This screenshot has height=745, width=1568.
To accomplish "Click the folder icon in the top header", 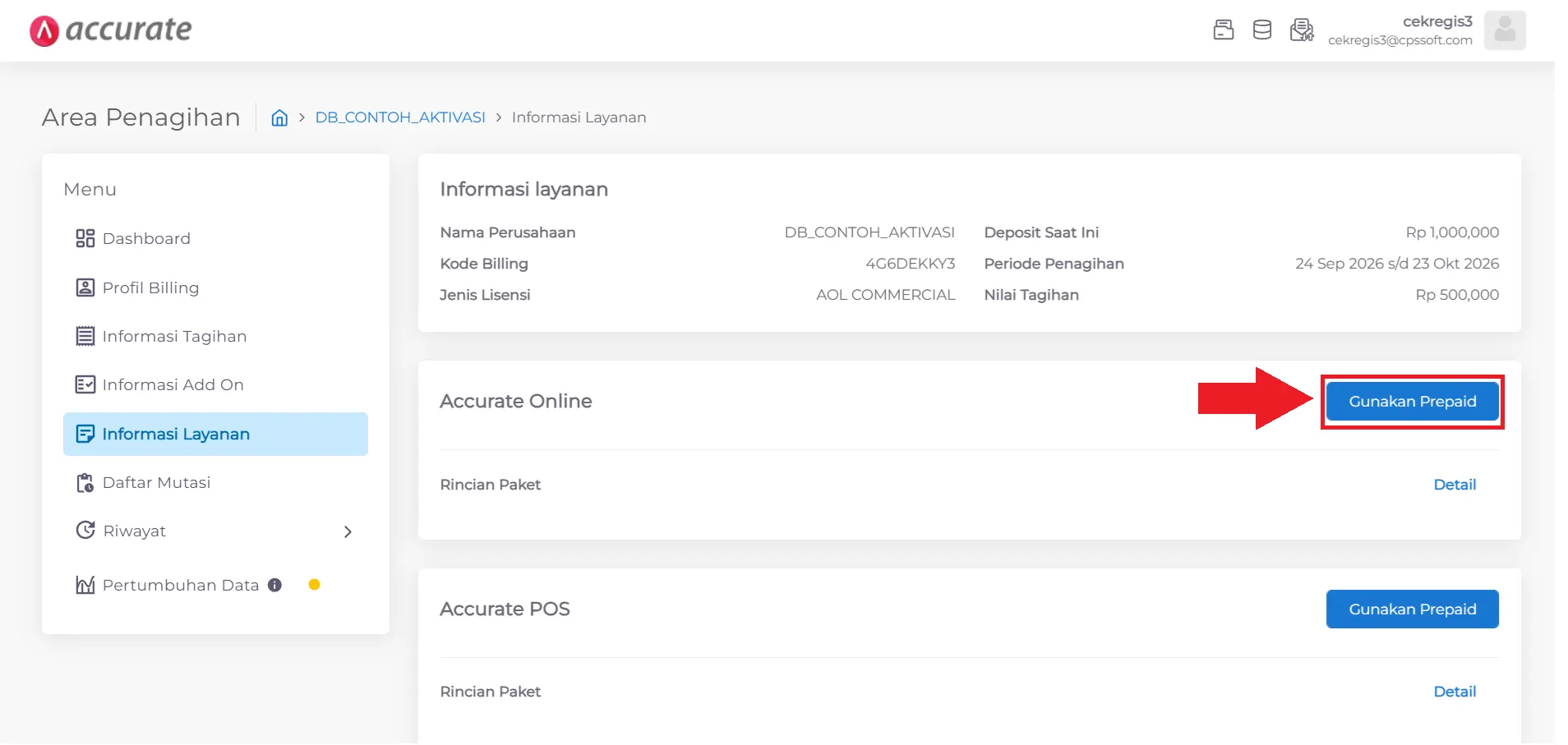I will [x=1223, y=30].
